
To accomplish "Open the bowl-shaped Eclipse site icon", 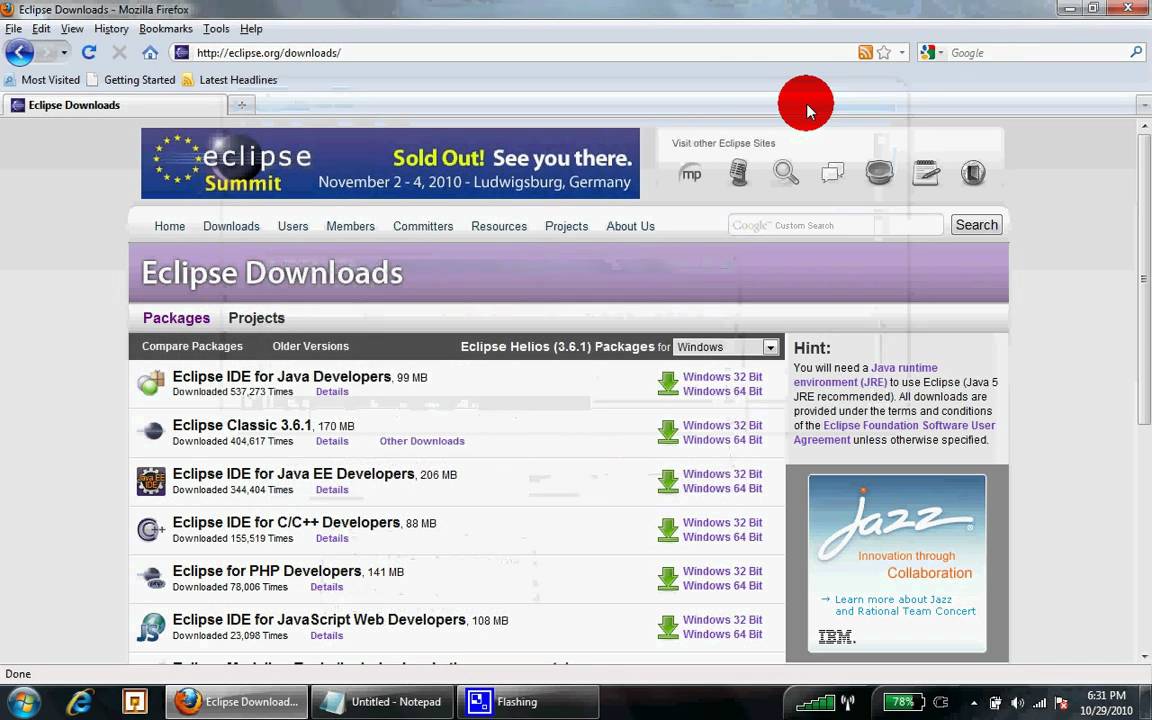I will pos(879,173).
